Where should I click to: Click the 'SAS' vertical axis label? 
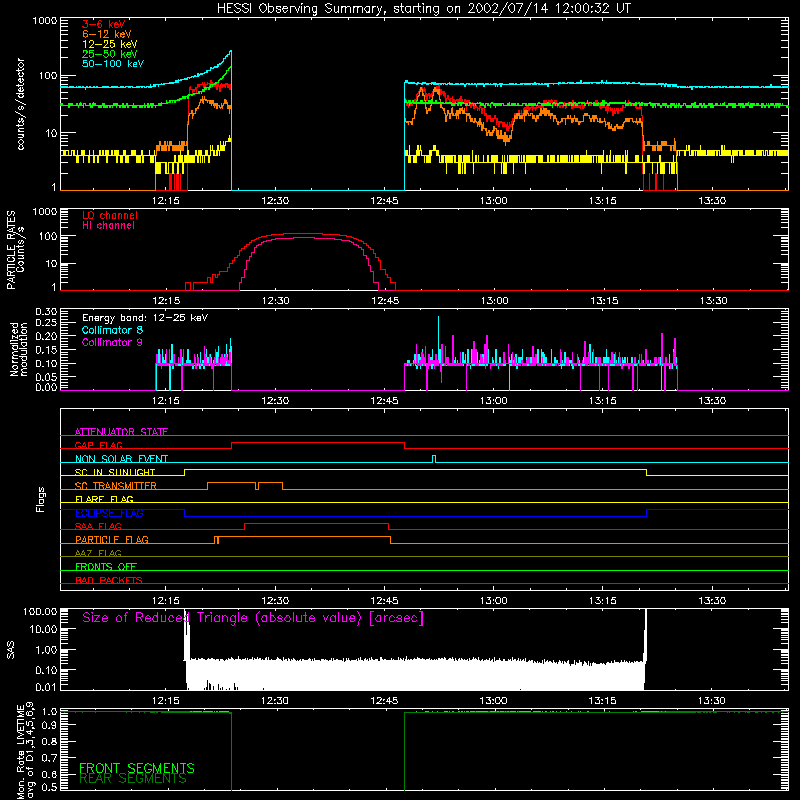pos(11,650)
